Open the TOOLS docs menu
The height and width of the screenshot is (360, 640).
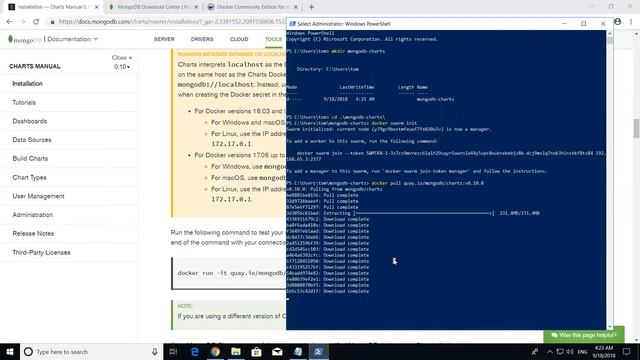[273, 39]
